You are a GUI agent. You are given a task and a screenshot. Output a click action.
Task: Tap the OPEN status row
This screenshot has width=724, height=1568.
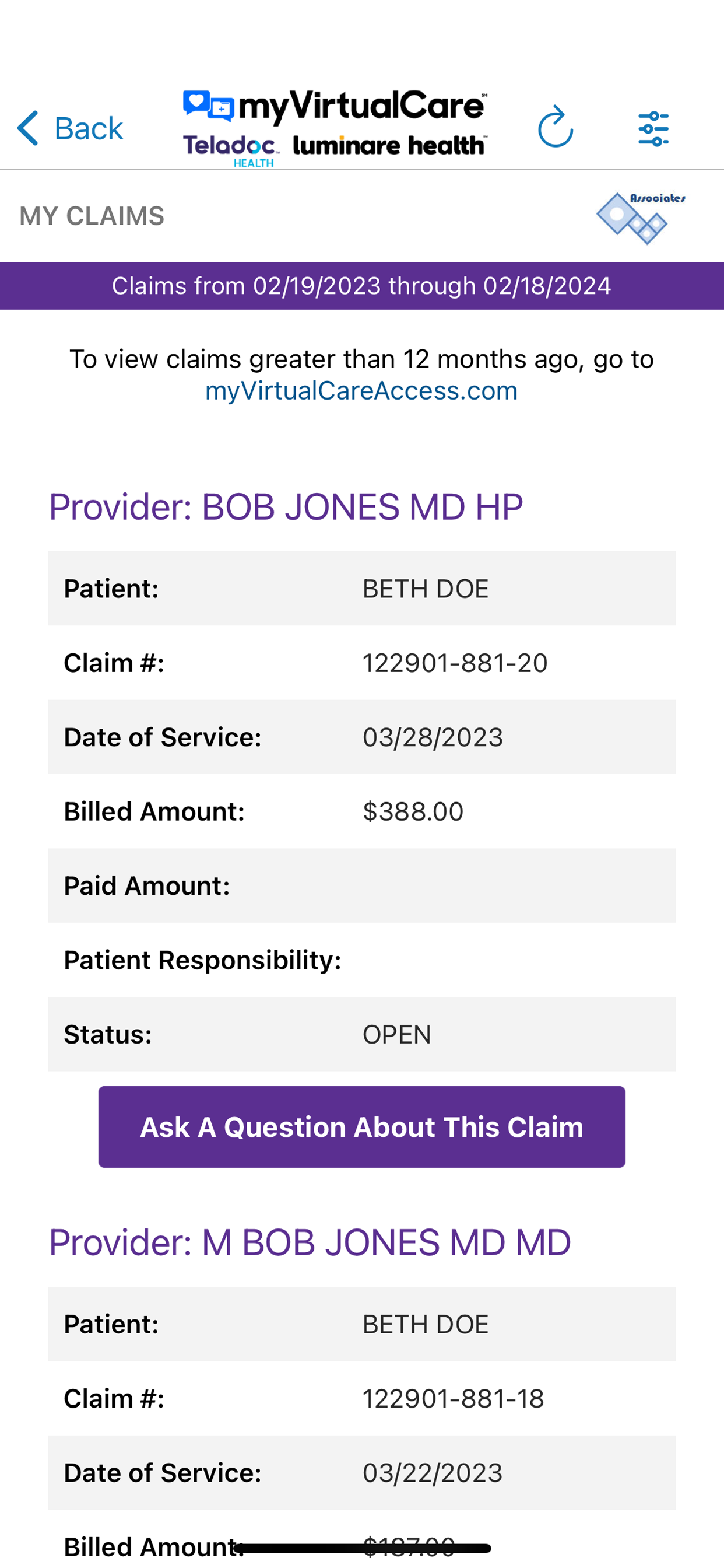[361, 1034]
